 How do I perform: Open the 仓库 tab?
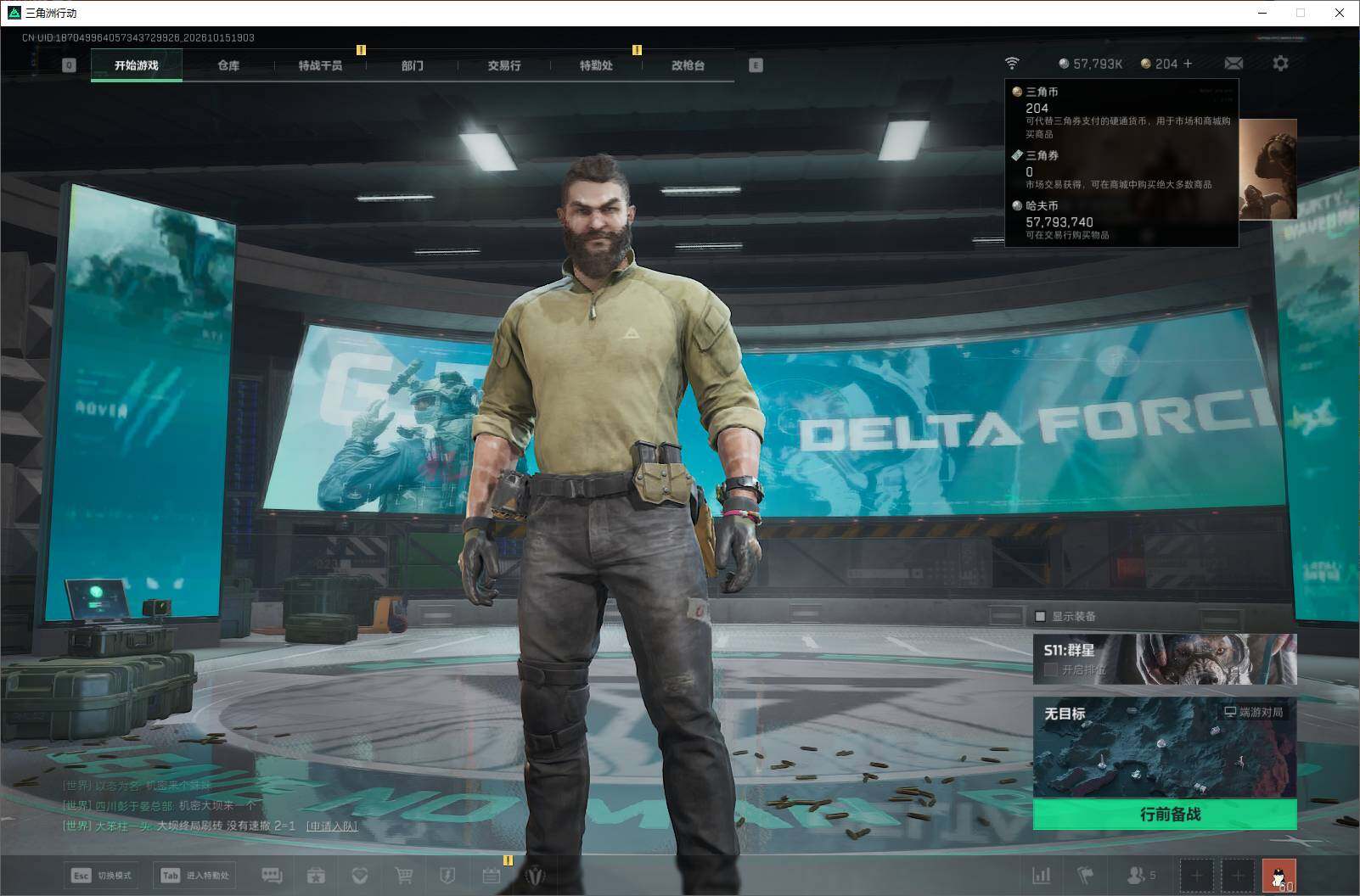coord(228,65)
